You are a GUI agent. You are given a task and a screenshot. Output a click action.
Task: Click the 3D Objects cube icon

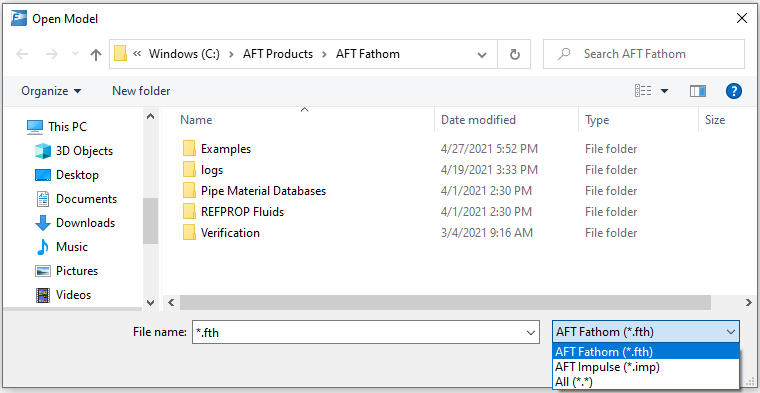click(43, 151)
